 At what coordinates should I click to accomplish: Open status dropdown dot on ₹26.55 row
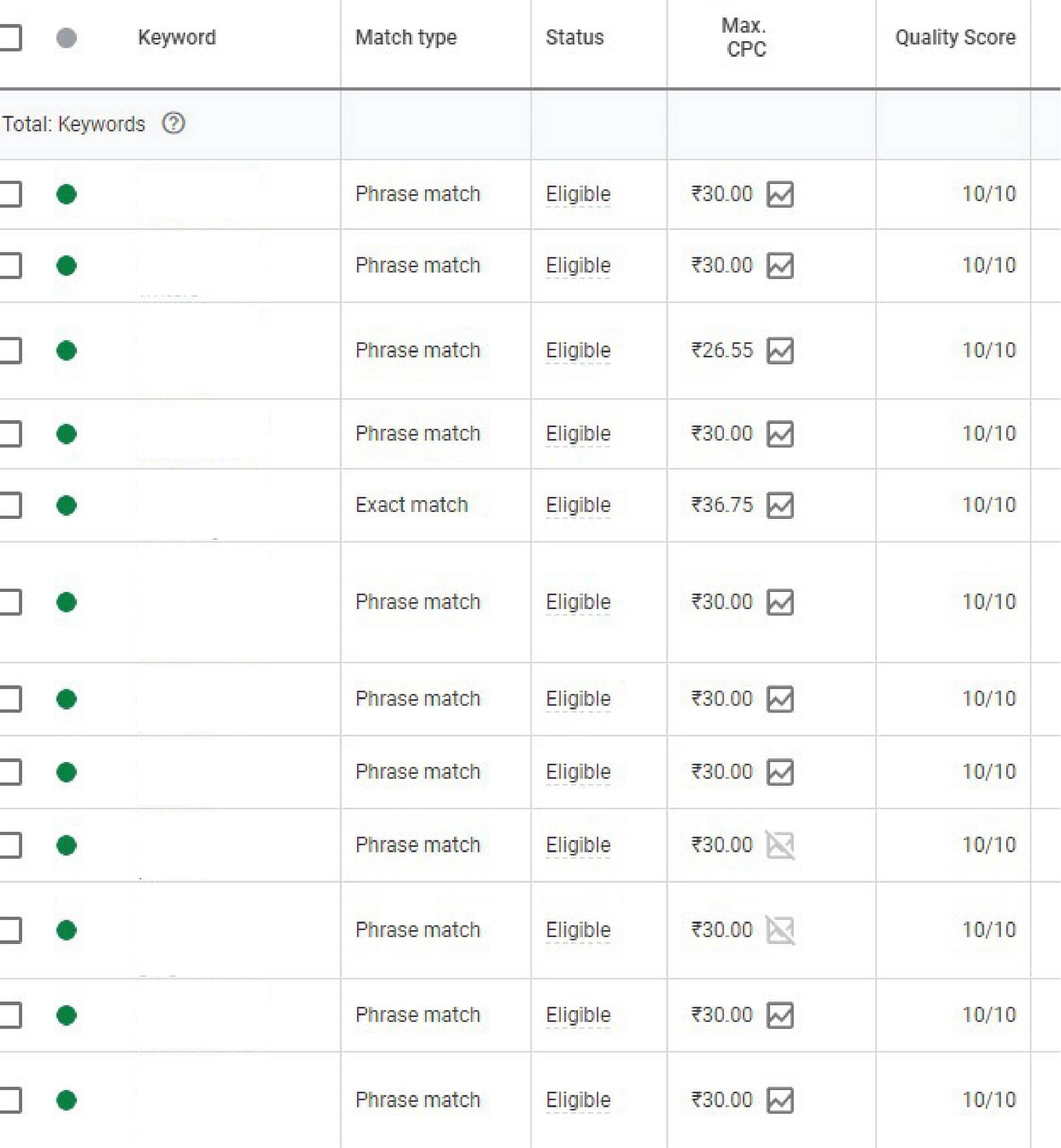(x=66, y=350)
